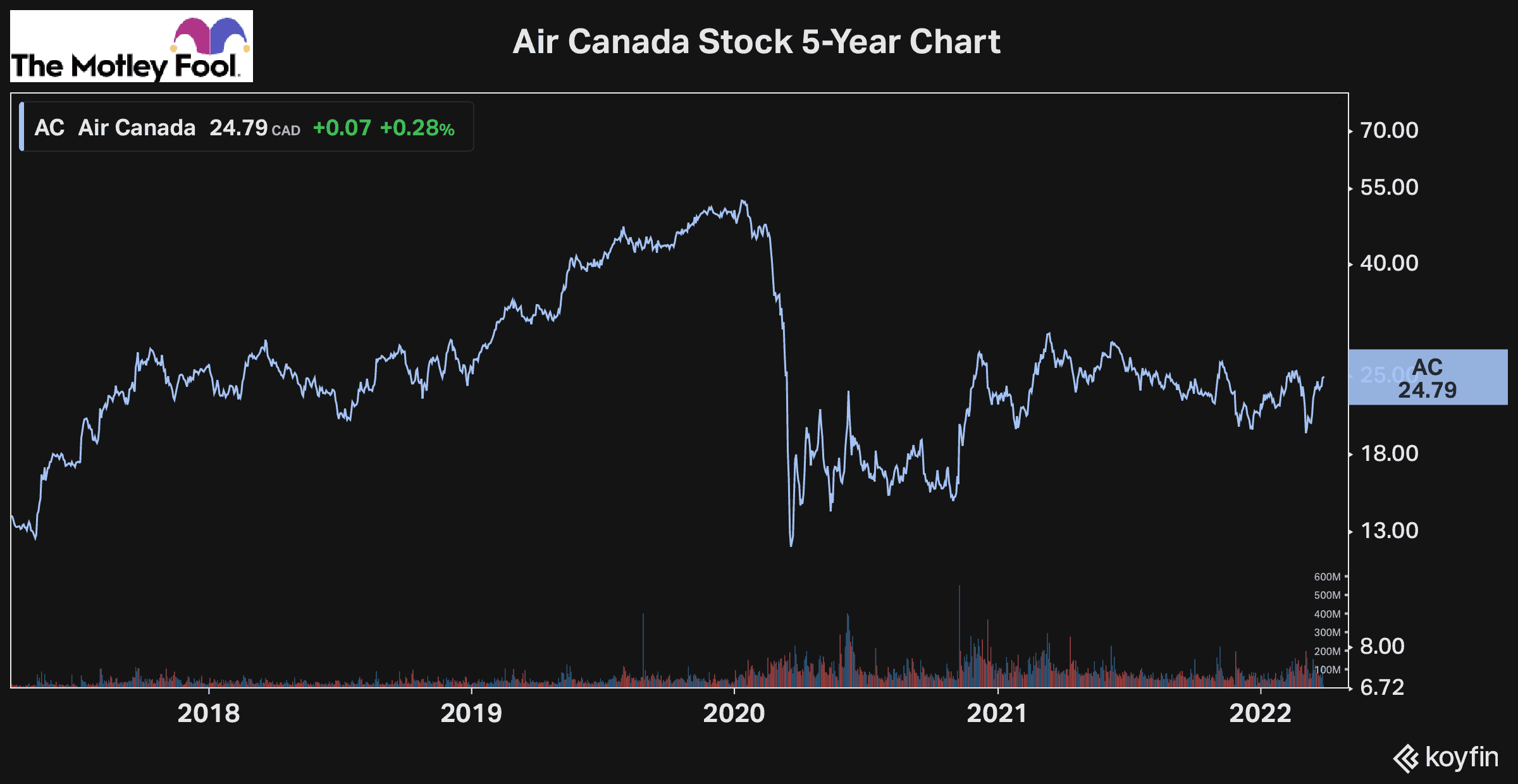Click the Air Canada name in legend
The width and height of the screenshot is (1518, 784).
pyautogui.click(x=137, y=128)
